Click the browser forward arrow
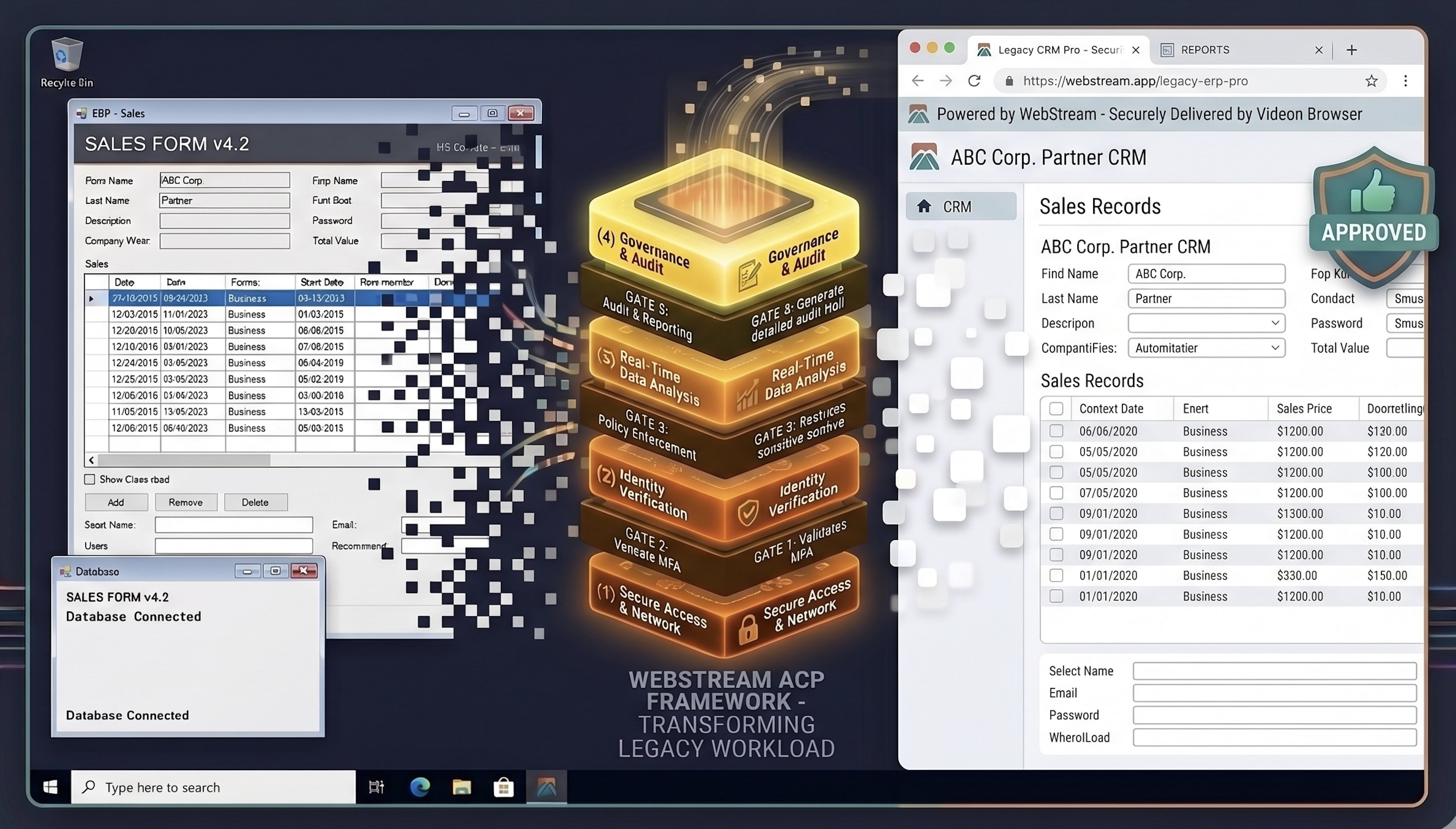Image resolution: width=1456 pixels, height=829 pixels. pyautogui.click(x=946, y=81)
